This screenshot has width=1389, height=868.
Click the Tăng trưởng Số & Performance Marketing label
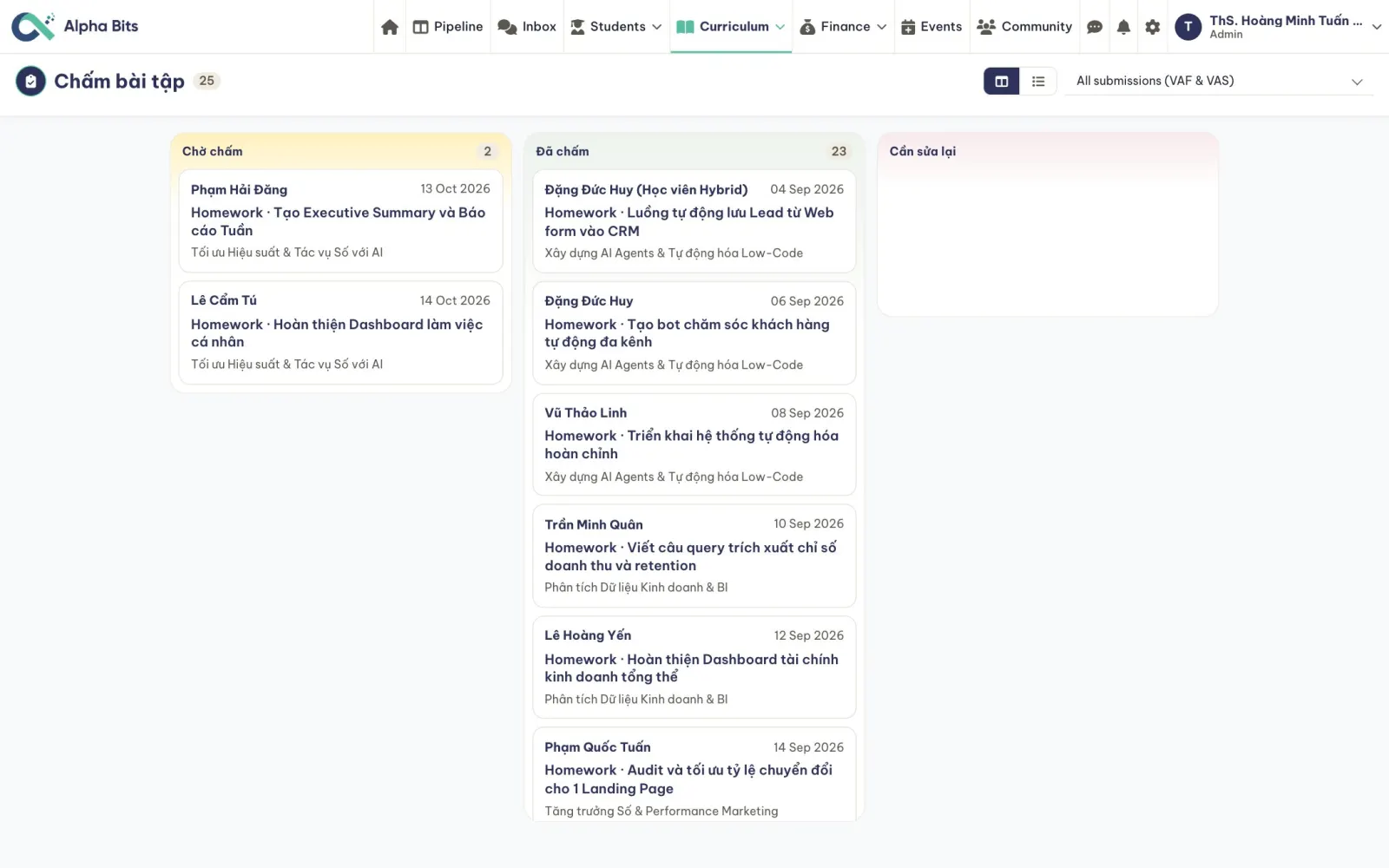[661, 811]
